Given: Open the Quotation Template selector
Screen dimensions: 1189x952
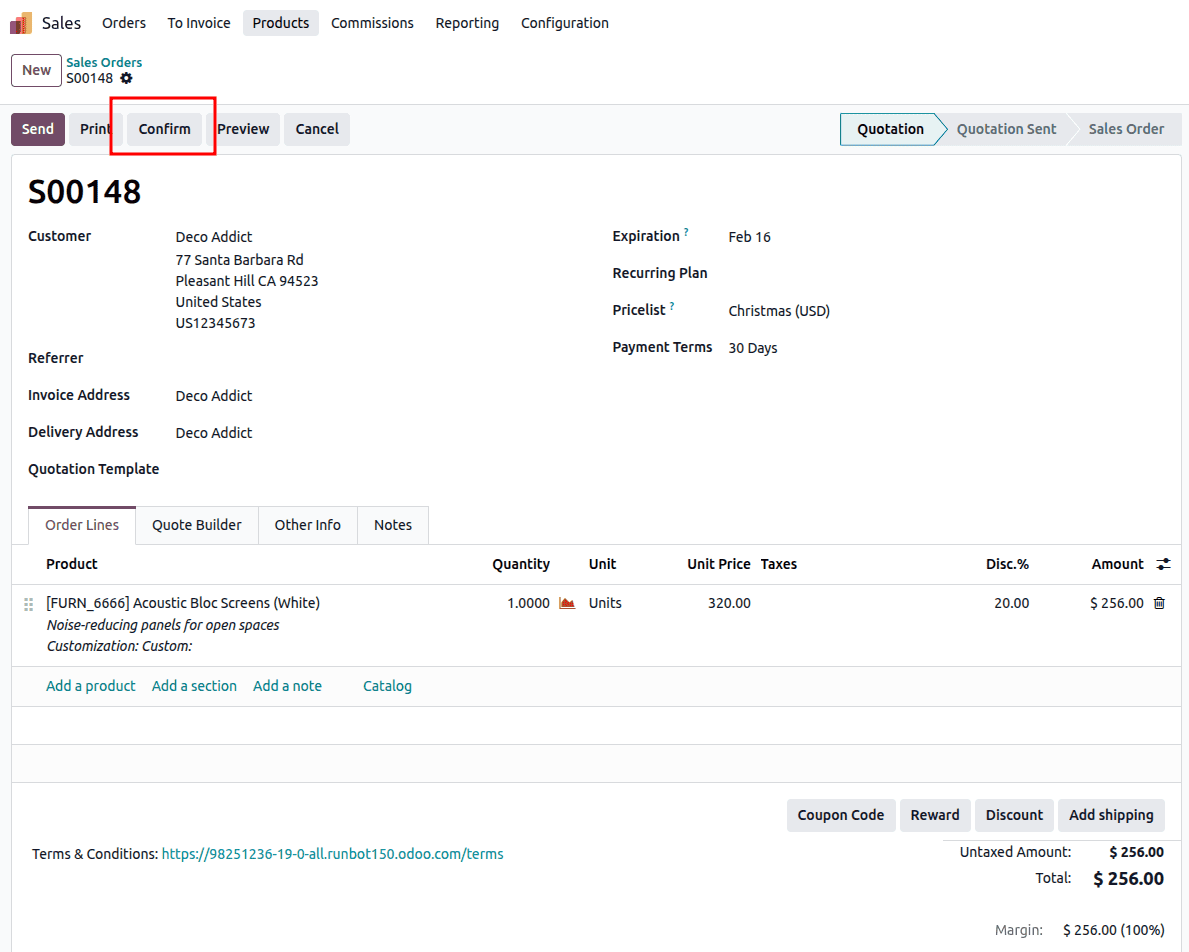Looking at the screenshot, I should coord(250,469).
